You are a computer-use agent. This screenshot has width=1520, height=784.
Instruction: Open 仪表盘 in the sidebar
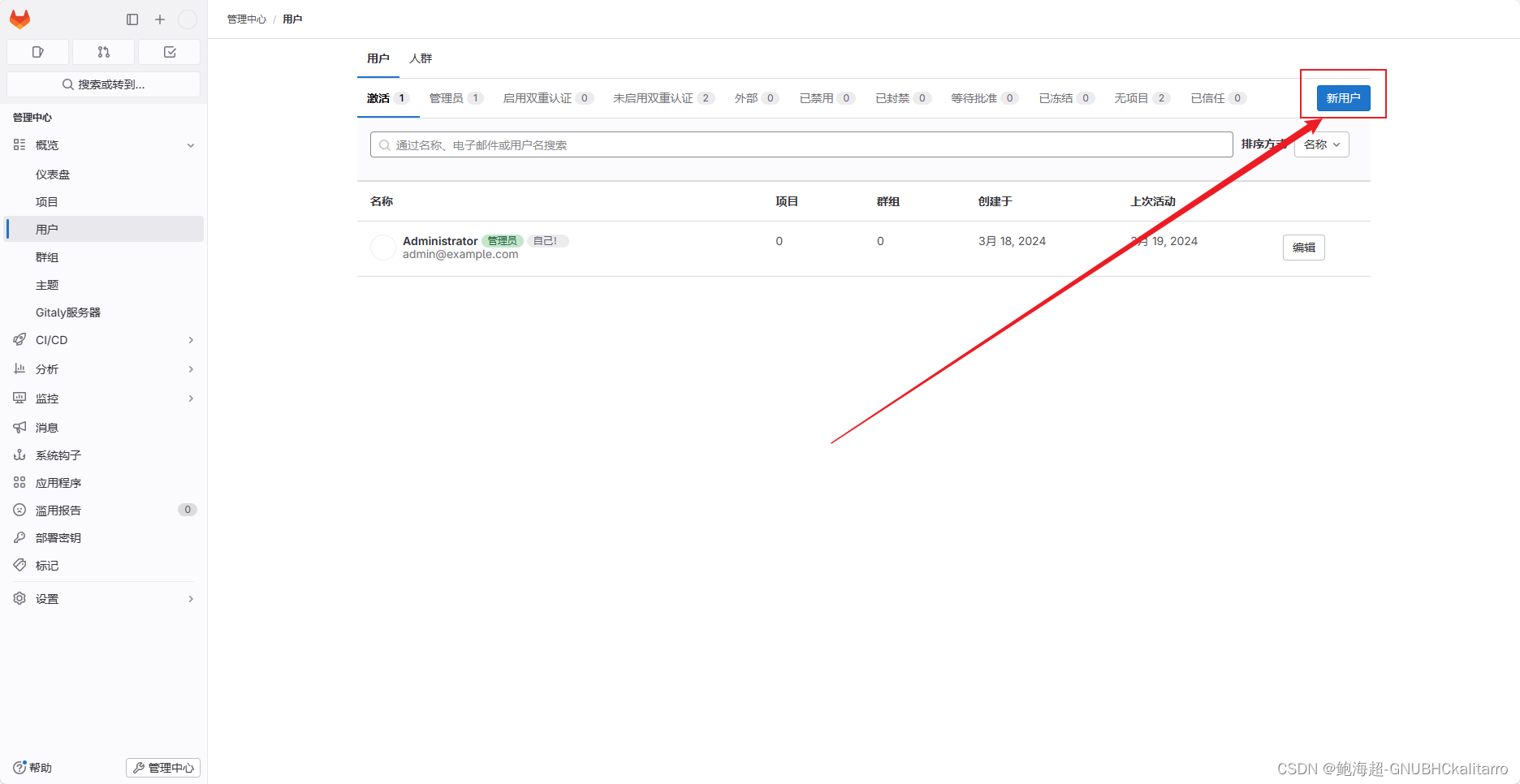coord(53,174)
